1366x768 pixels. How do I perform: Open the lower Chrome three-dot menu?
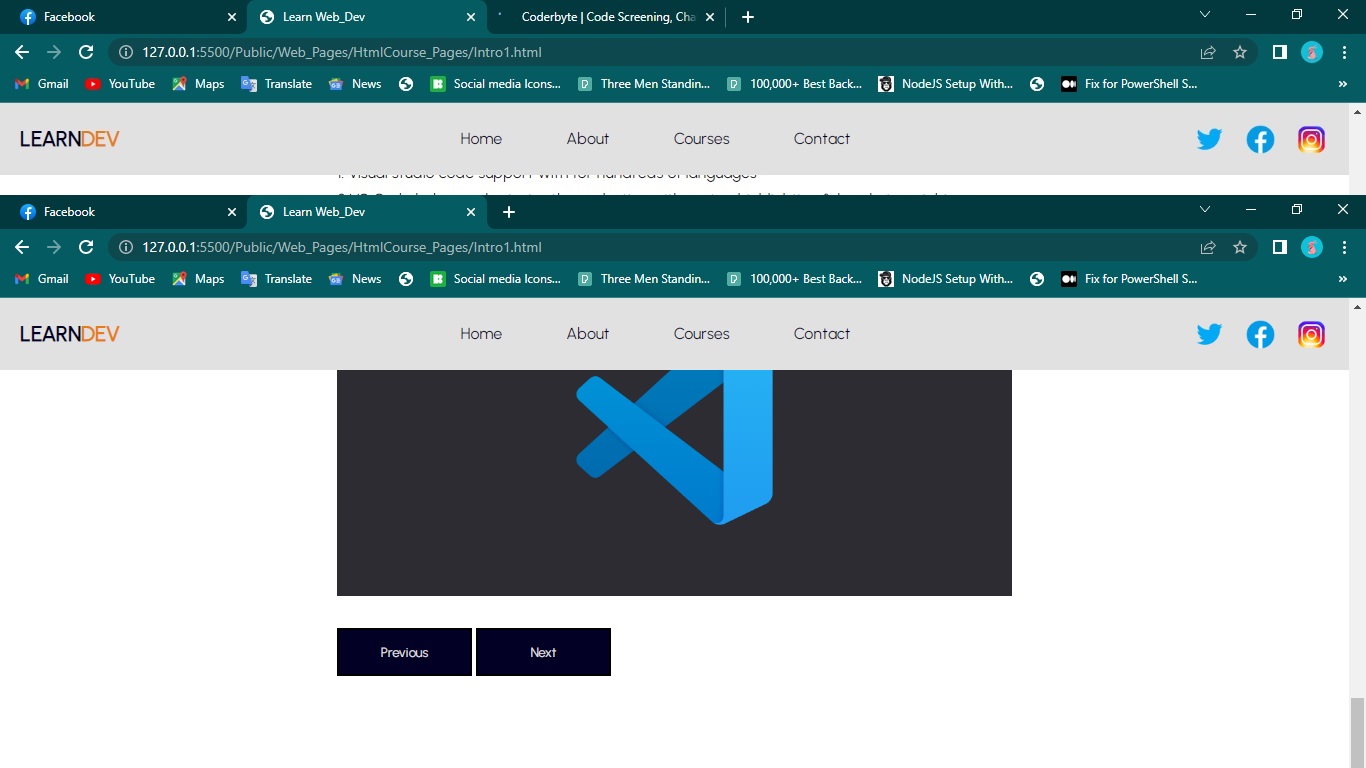click(1344, 247)
